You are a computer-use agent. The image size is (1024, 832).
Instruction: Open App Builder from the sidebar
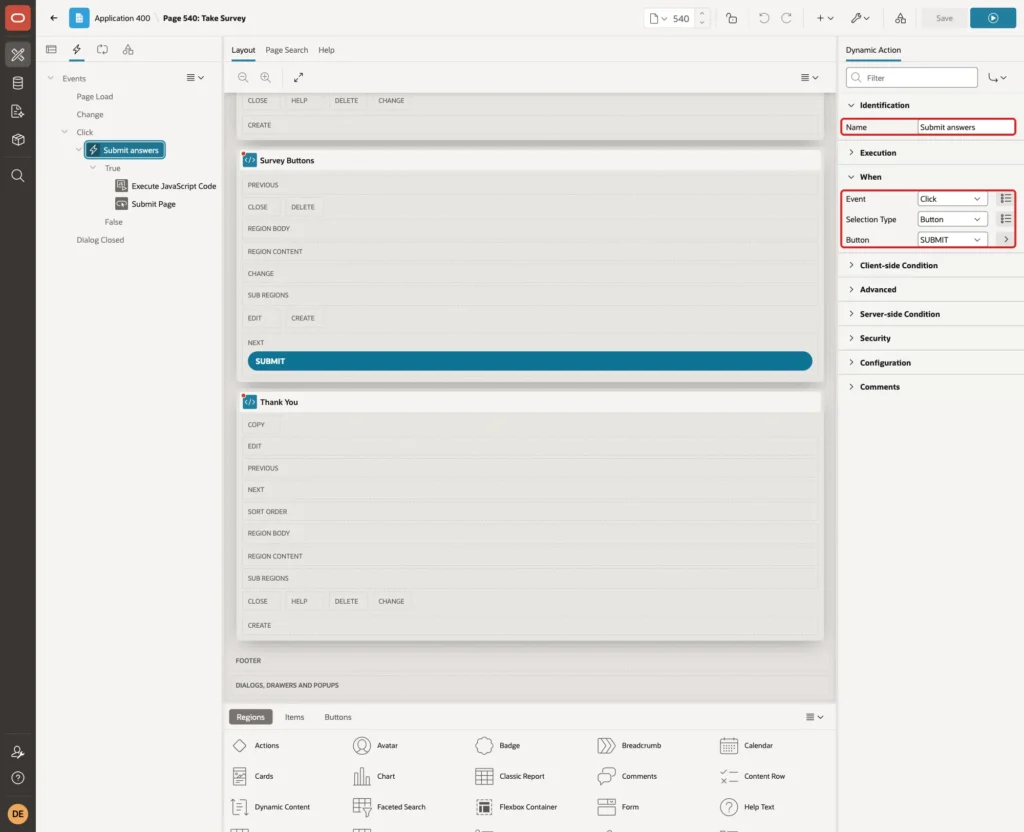[x=18, y=55]
